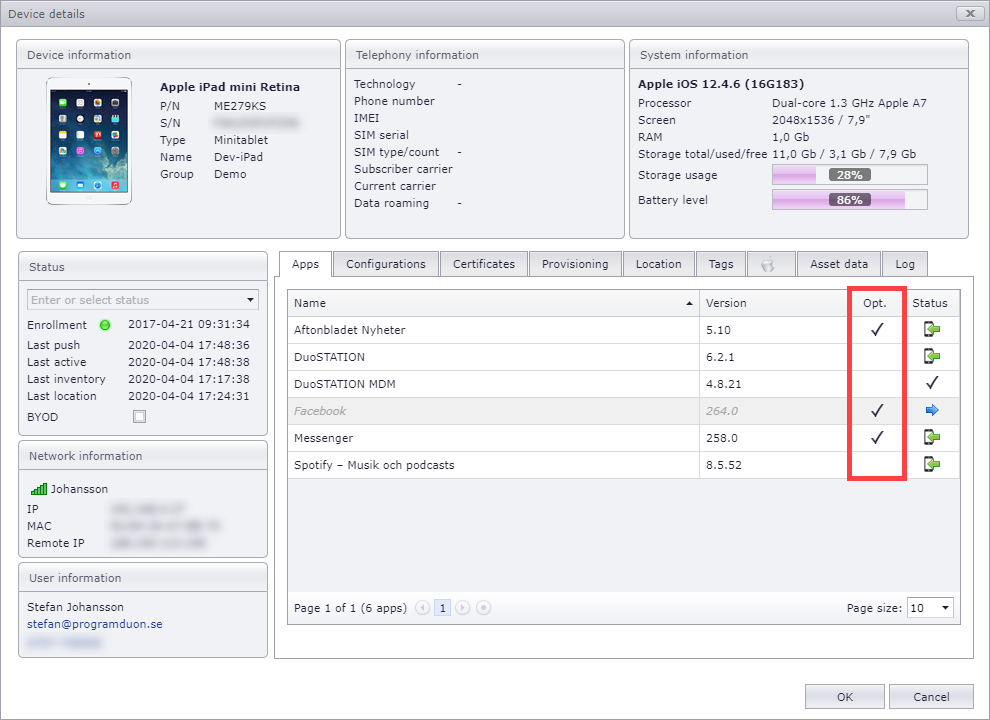
Task: Click the Cancel button
Action: tap(931, 697)
